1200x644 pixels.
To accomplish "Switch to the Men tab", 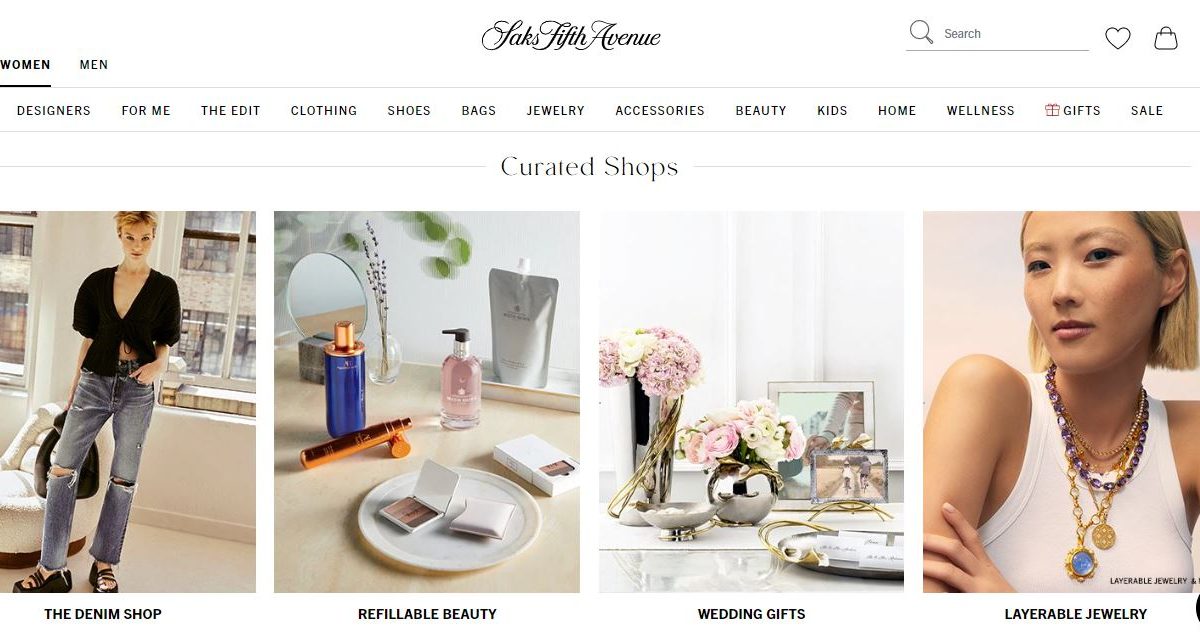I will tap(94, 65).
